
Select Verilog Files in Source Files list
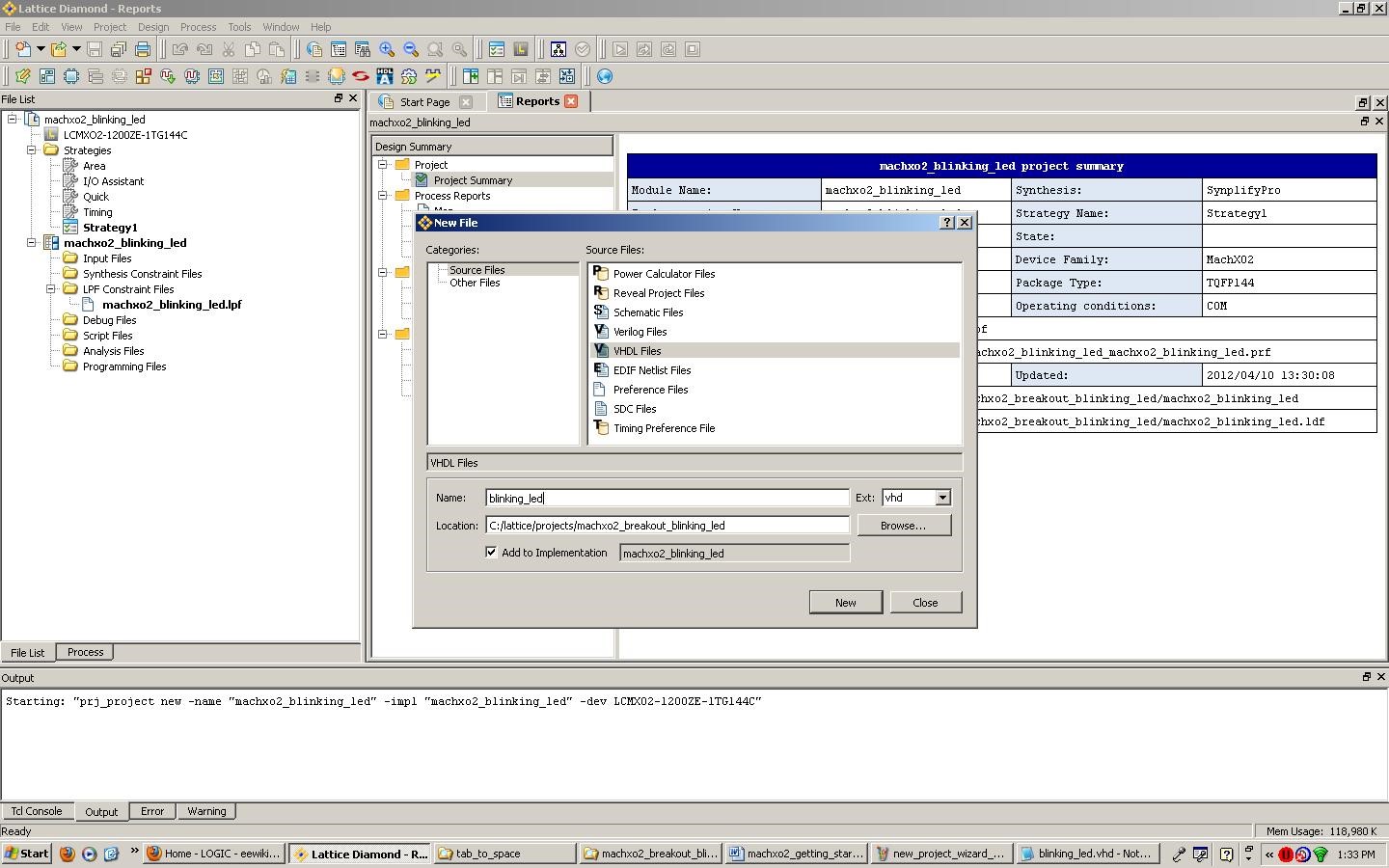point(640,332)
